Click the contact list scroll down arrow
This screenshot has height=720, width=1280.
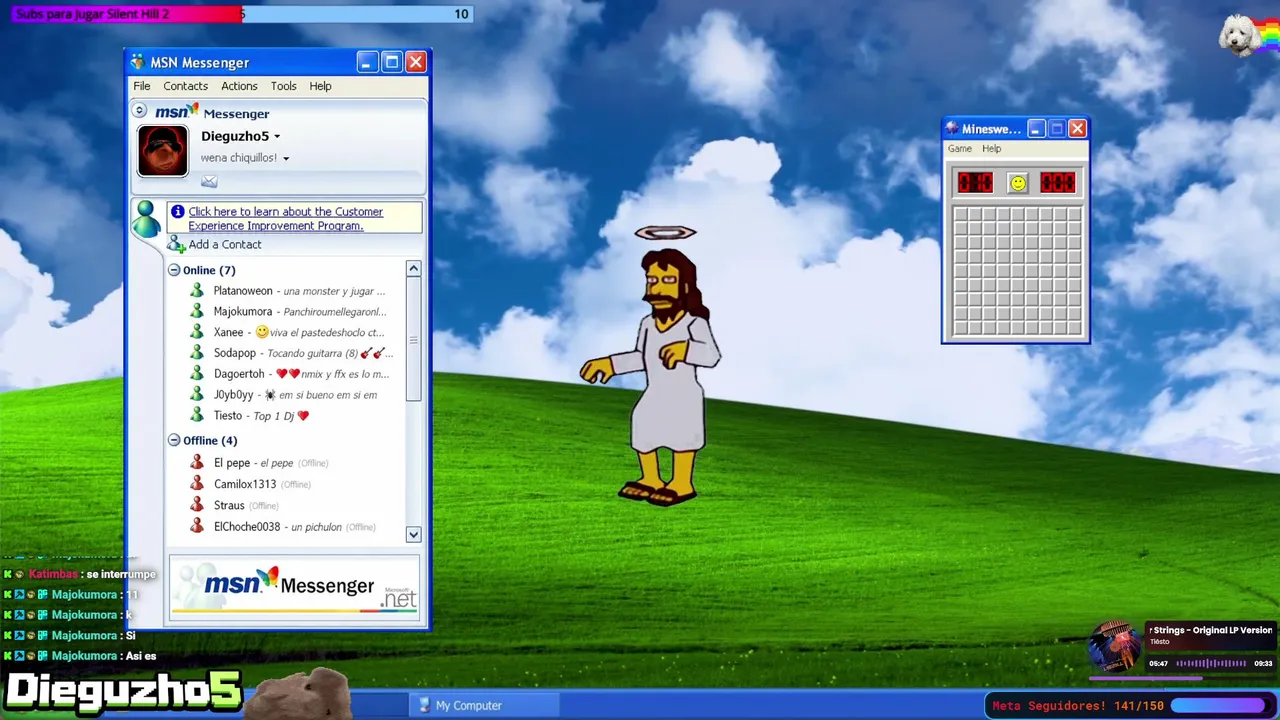point(413,535)
